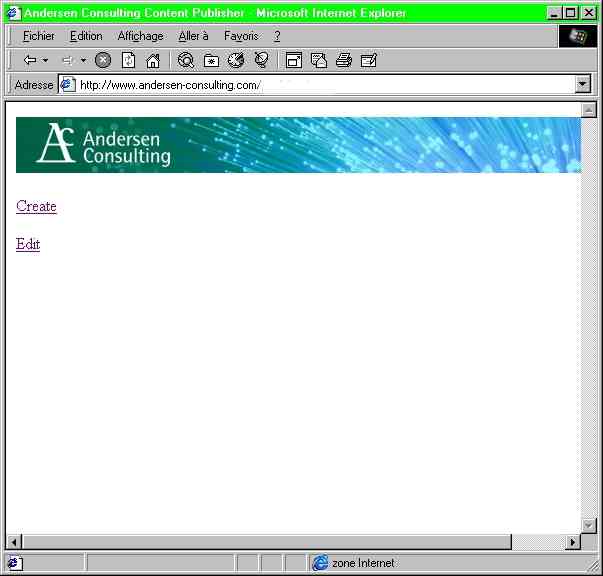The image size is (603, 576).
Task: Close the Internet Explorer window
Action: tap(589, 13)
